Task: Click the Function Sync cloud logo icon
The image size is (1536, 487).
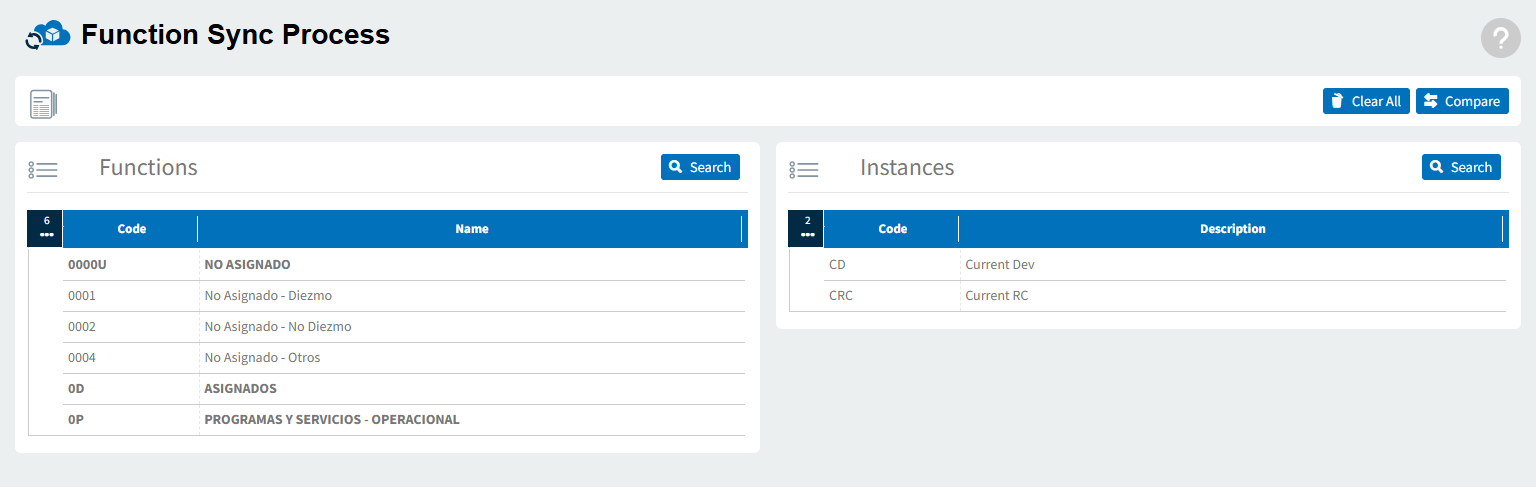Action: [x=47, y=35]
